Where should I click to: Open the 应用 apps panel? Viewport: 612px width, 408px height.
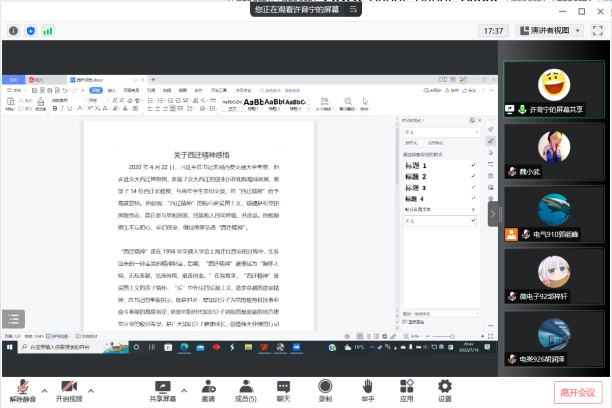click(406, 391)
